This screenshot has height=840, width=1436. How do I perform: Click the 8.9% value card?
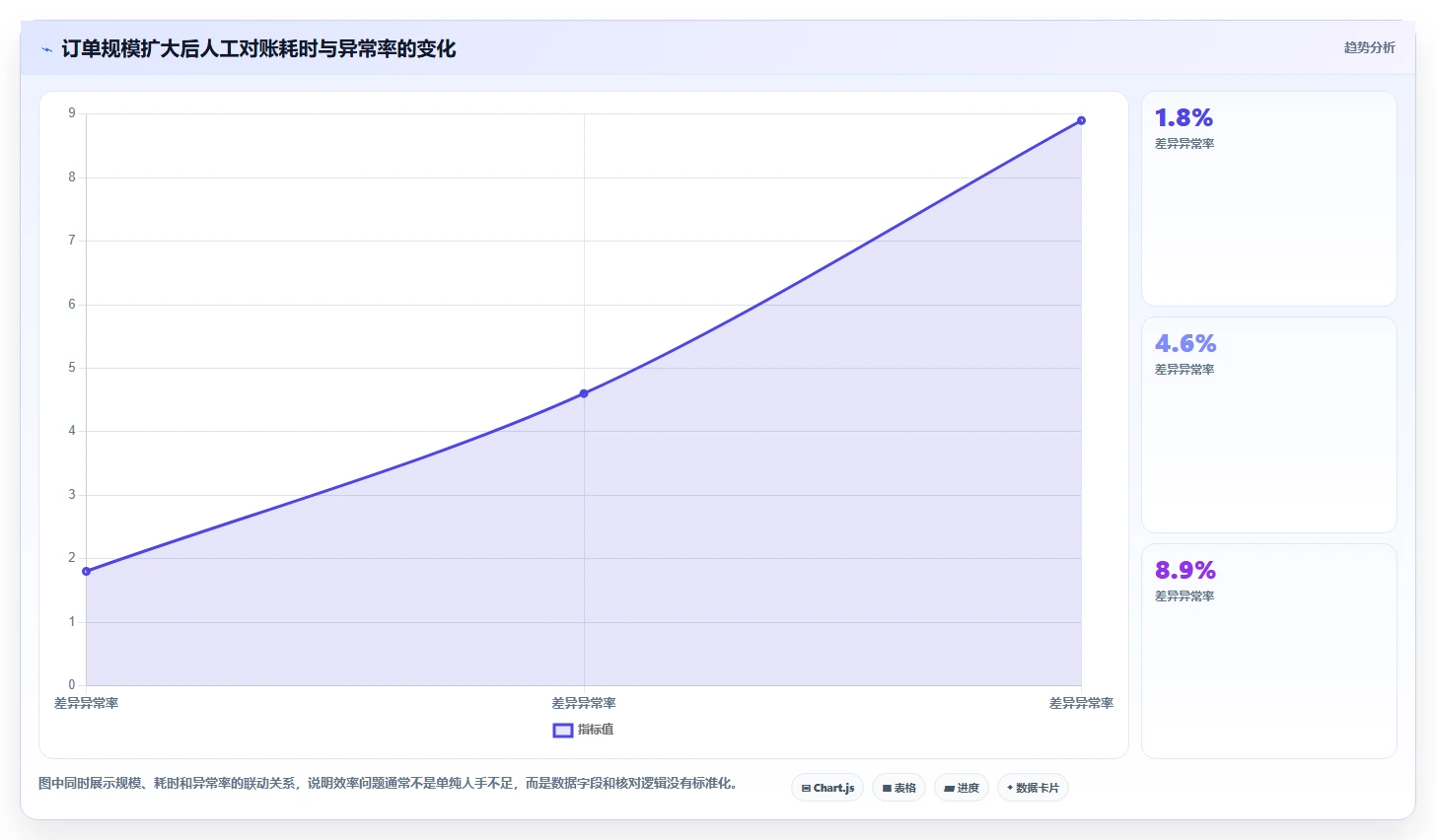click(1268, 651)
